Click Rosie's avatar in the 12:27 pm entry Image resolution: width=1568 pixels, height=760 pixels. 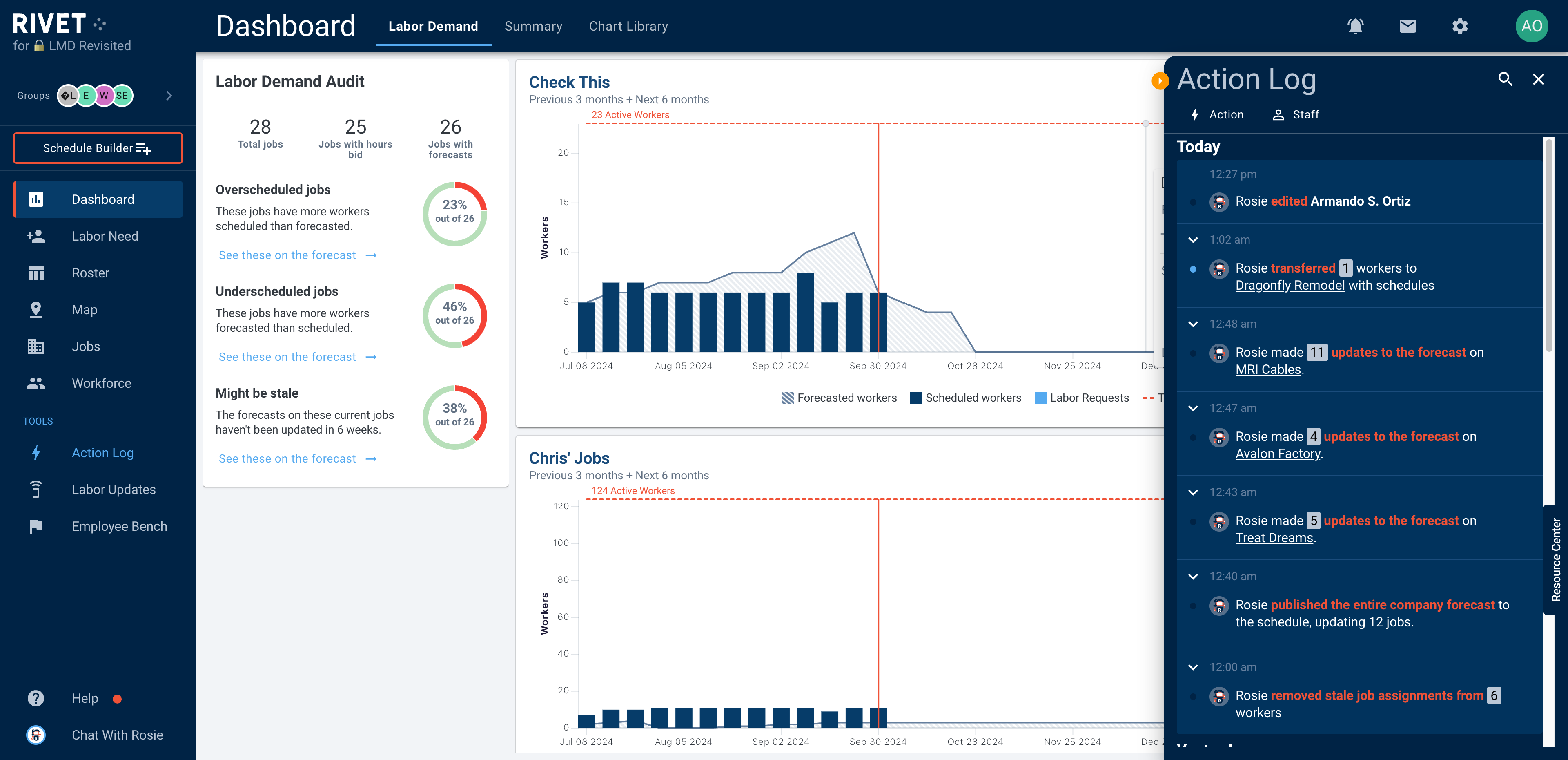point(1218,201)
